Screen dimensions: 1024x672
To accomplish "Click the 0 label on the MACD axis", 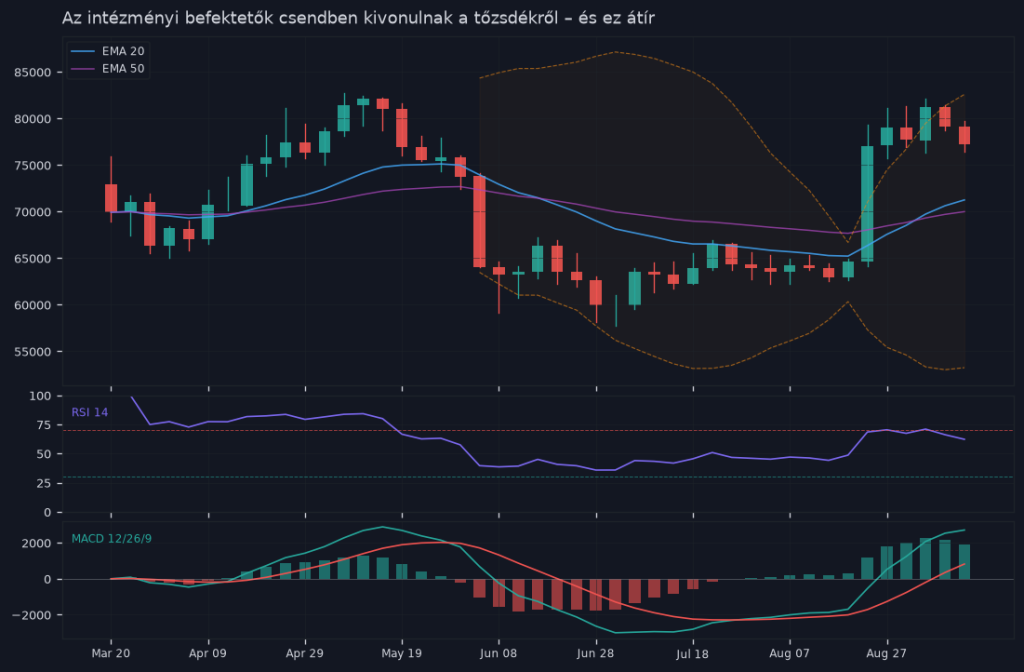I will [x=48, y=579].
